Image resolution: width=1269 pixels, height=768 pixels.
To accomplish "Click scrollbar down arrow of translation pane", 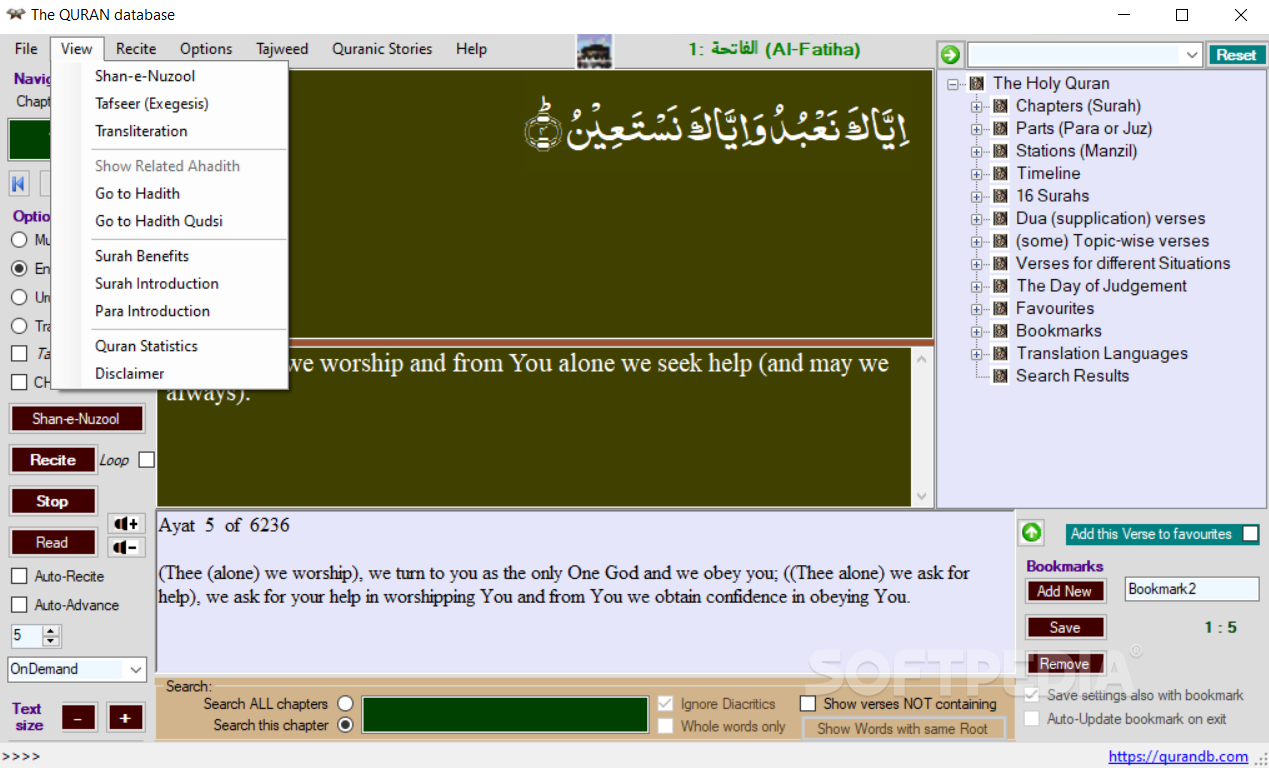I will coord(921,497).
